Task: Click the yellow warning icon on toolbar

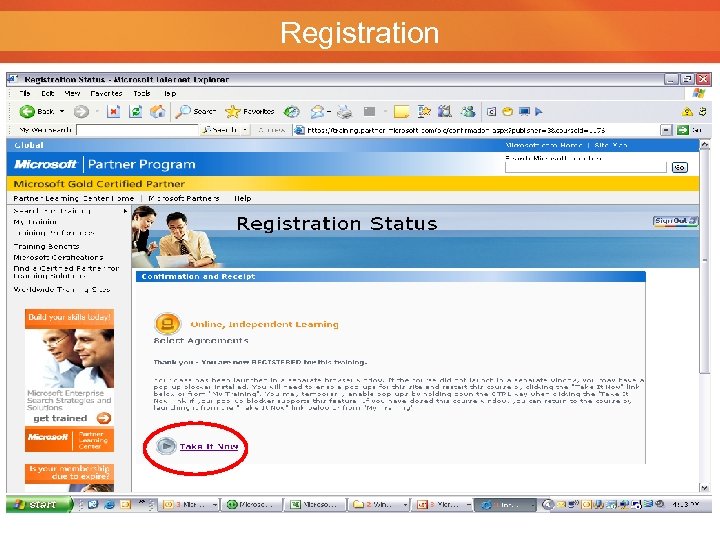Action: 687,111
